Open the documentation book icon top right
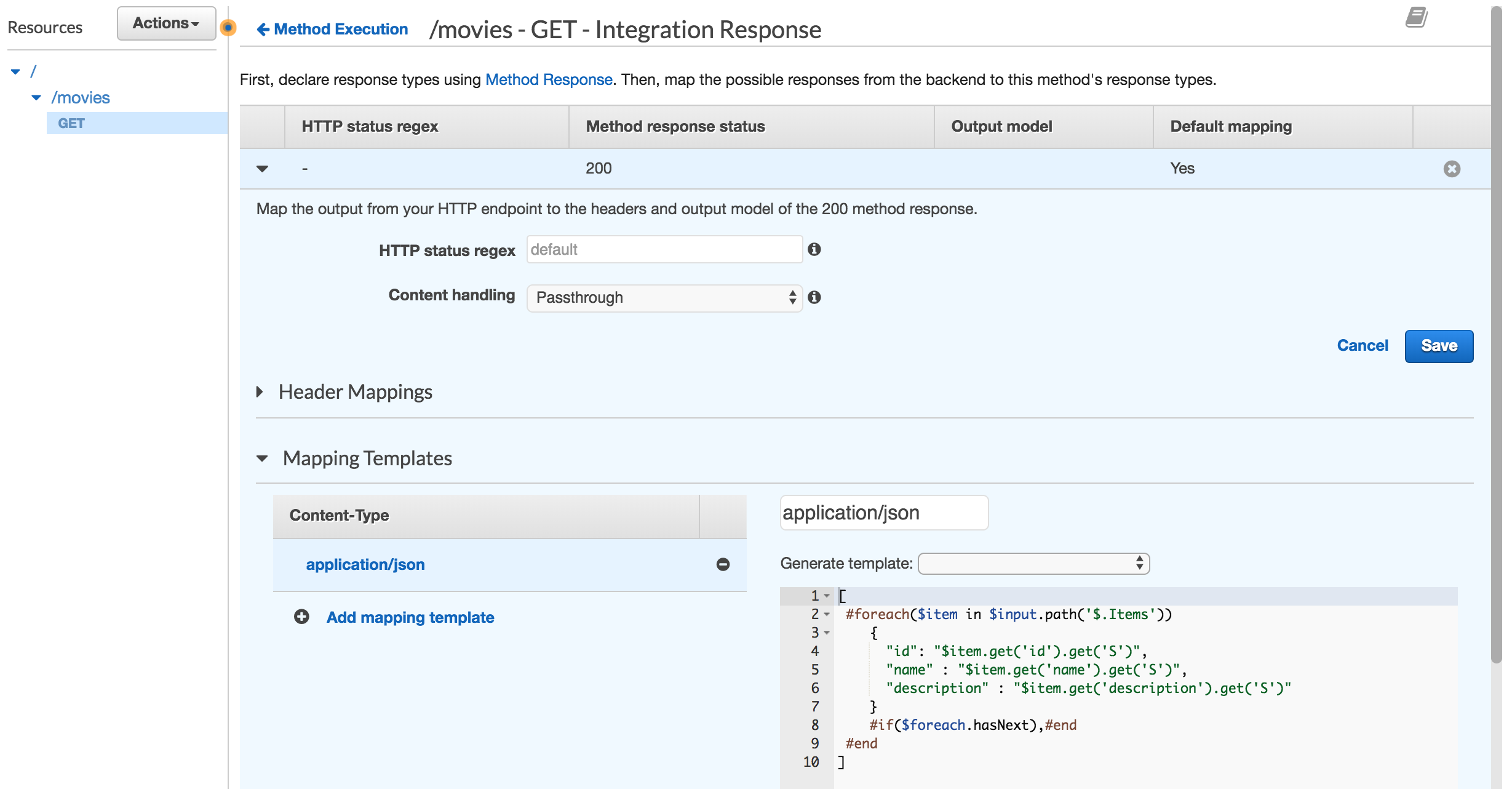 pyautogui.click(x=1416, y=18)
